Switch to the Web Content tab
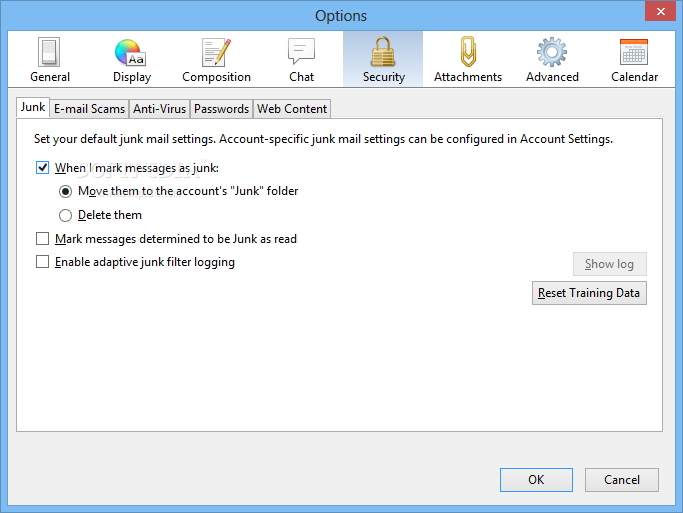This screenshot has width=683, height=513. click(x=292, y=109)
